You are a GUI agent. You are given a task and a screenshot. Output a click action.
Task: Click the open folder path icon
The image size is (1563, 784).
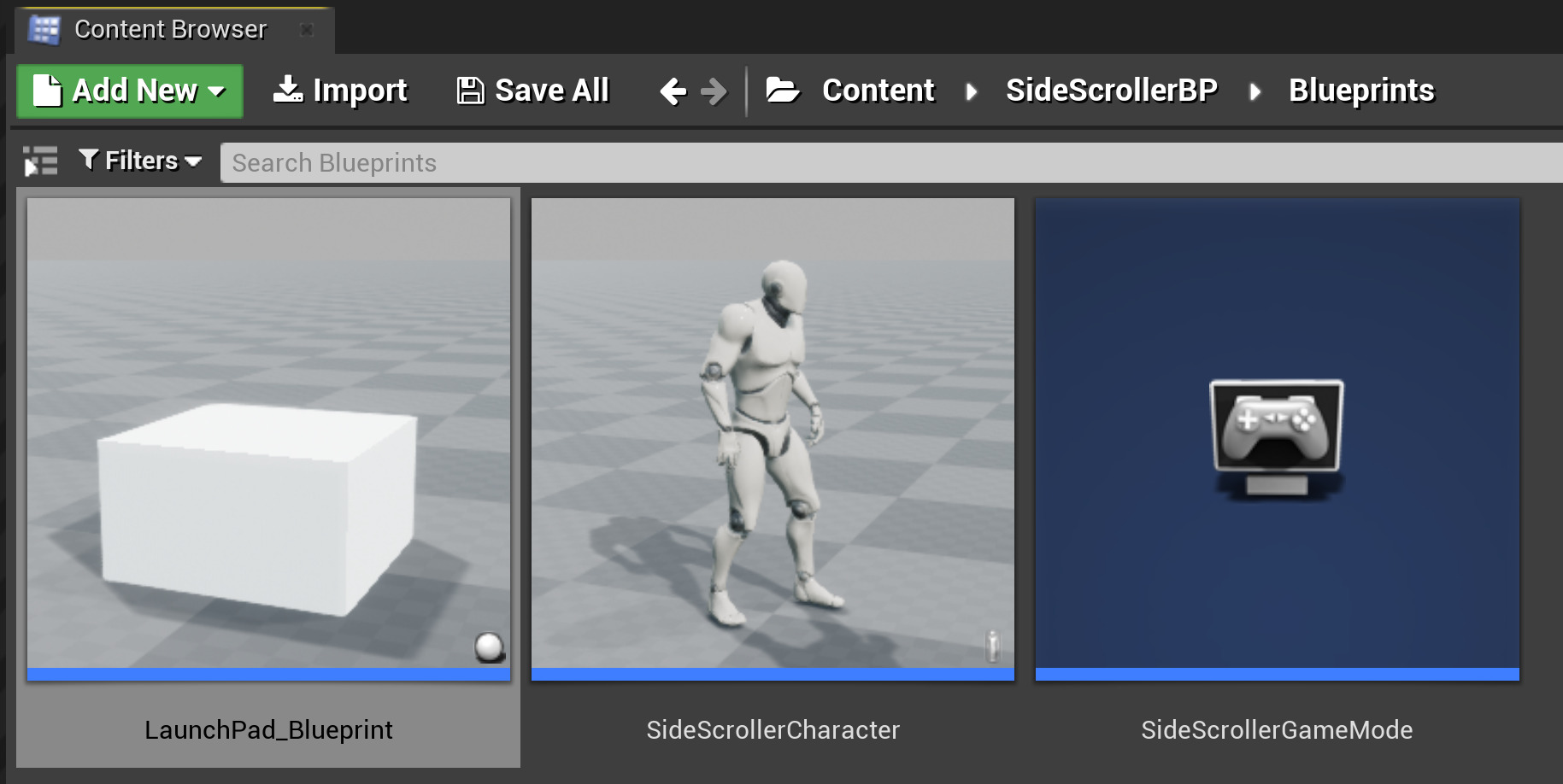click(782, 90)
